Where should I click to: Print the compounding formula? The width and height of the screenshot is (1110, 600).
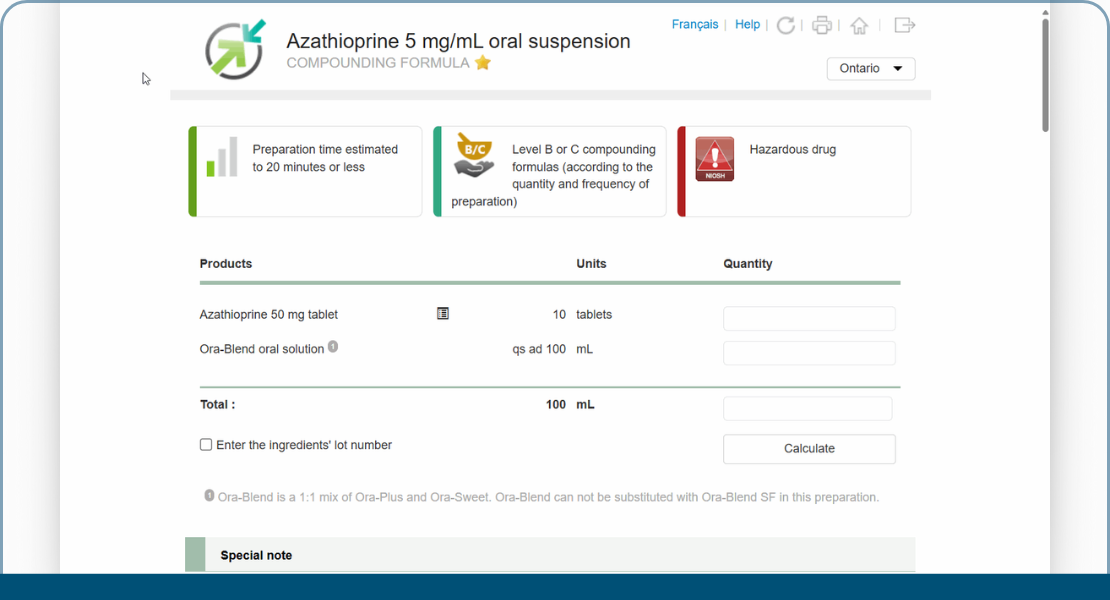coord(822,25)
